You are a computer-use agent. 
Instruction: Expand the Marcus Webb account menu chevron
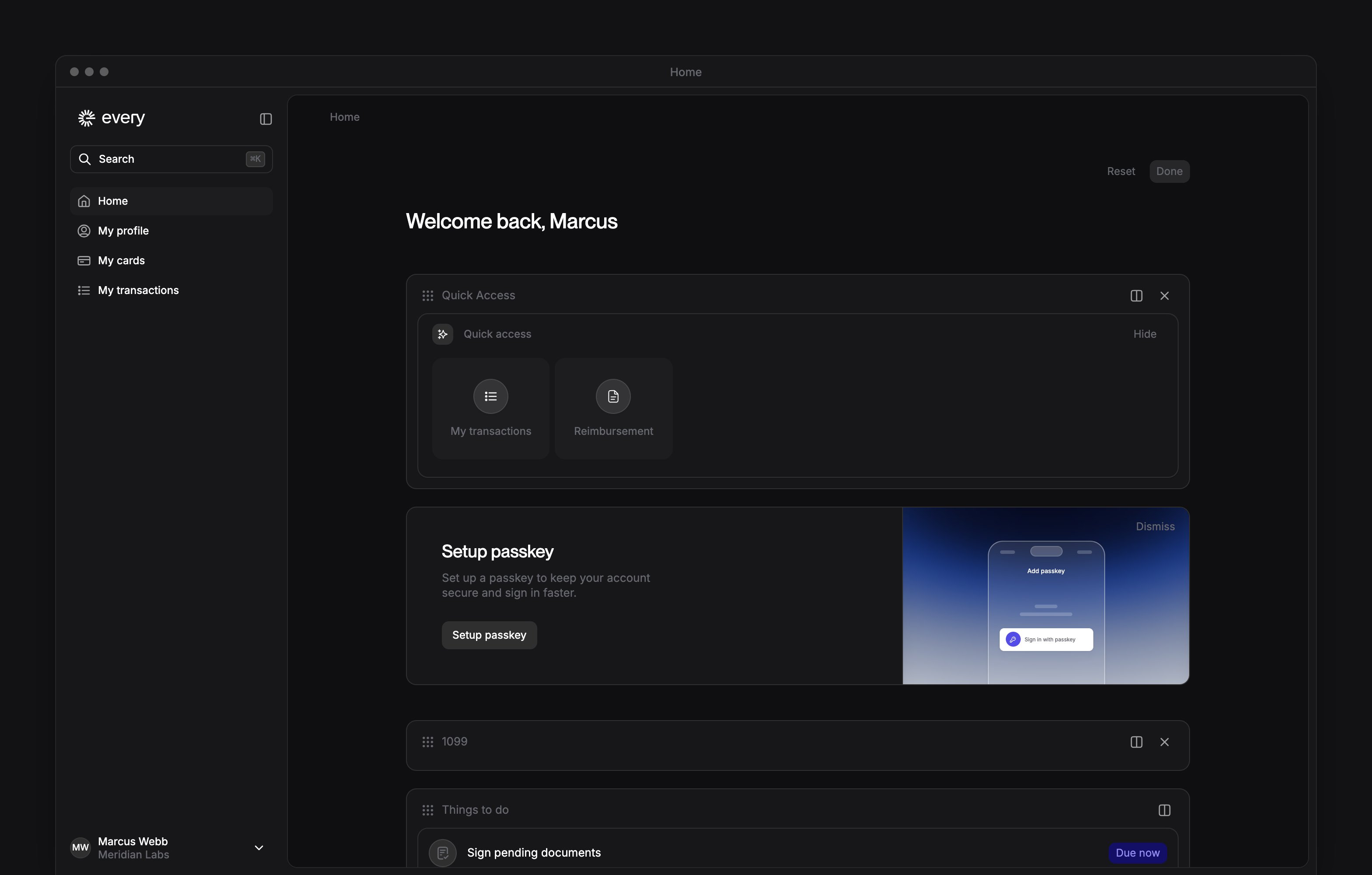coord(259,848)
